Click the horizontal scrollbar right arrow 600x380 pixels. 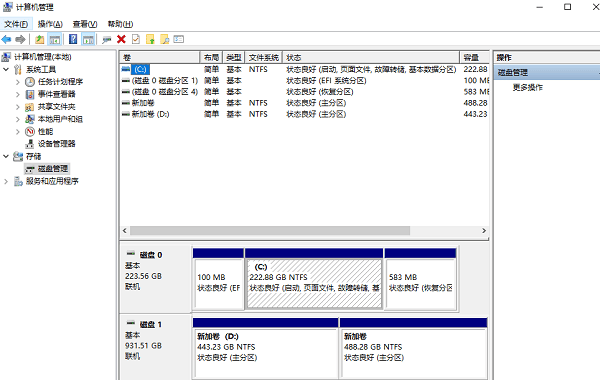pos(484,231)
